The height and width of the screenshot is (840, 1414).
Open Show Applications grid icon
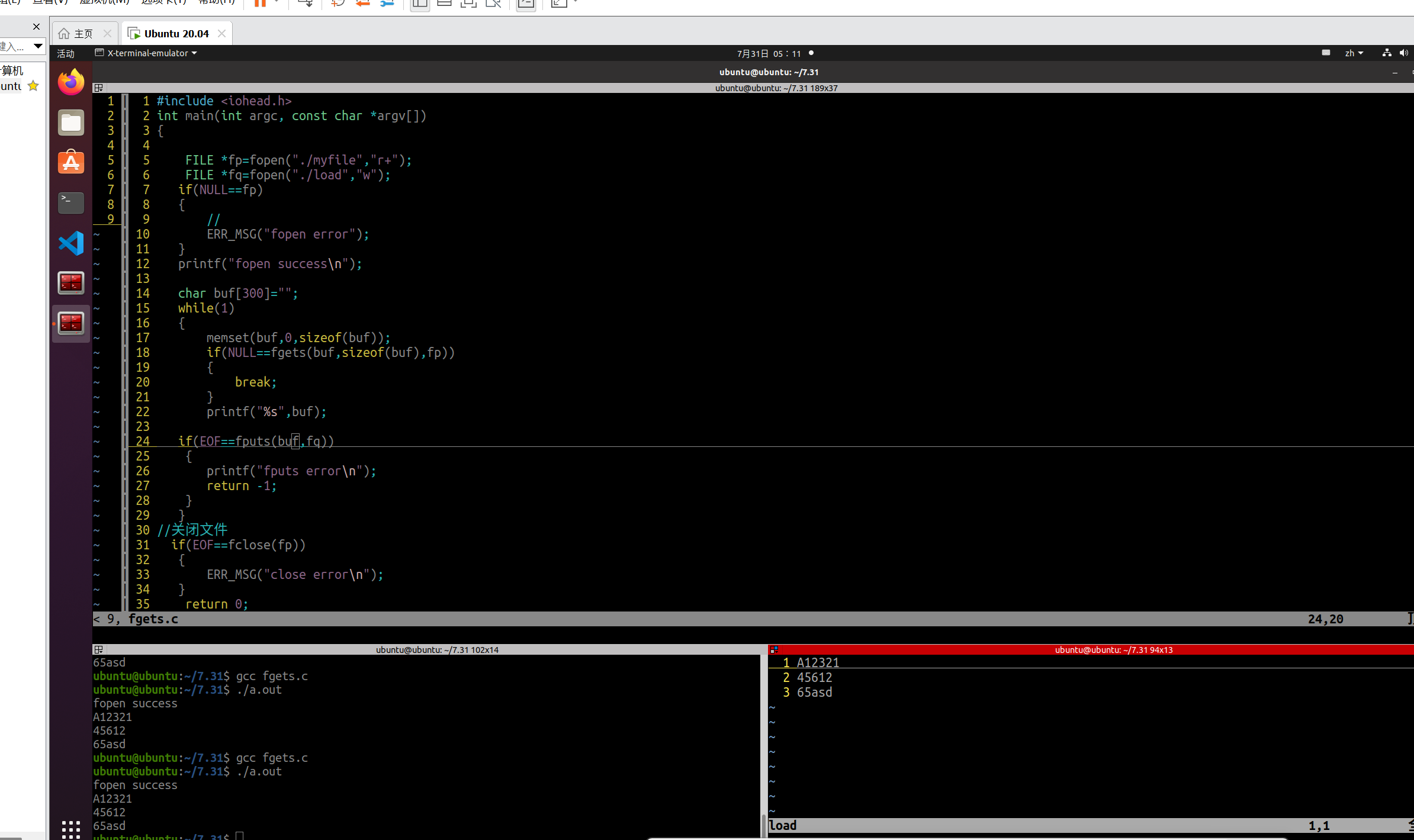click(x=71, y=829)
